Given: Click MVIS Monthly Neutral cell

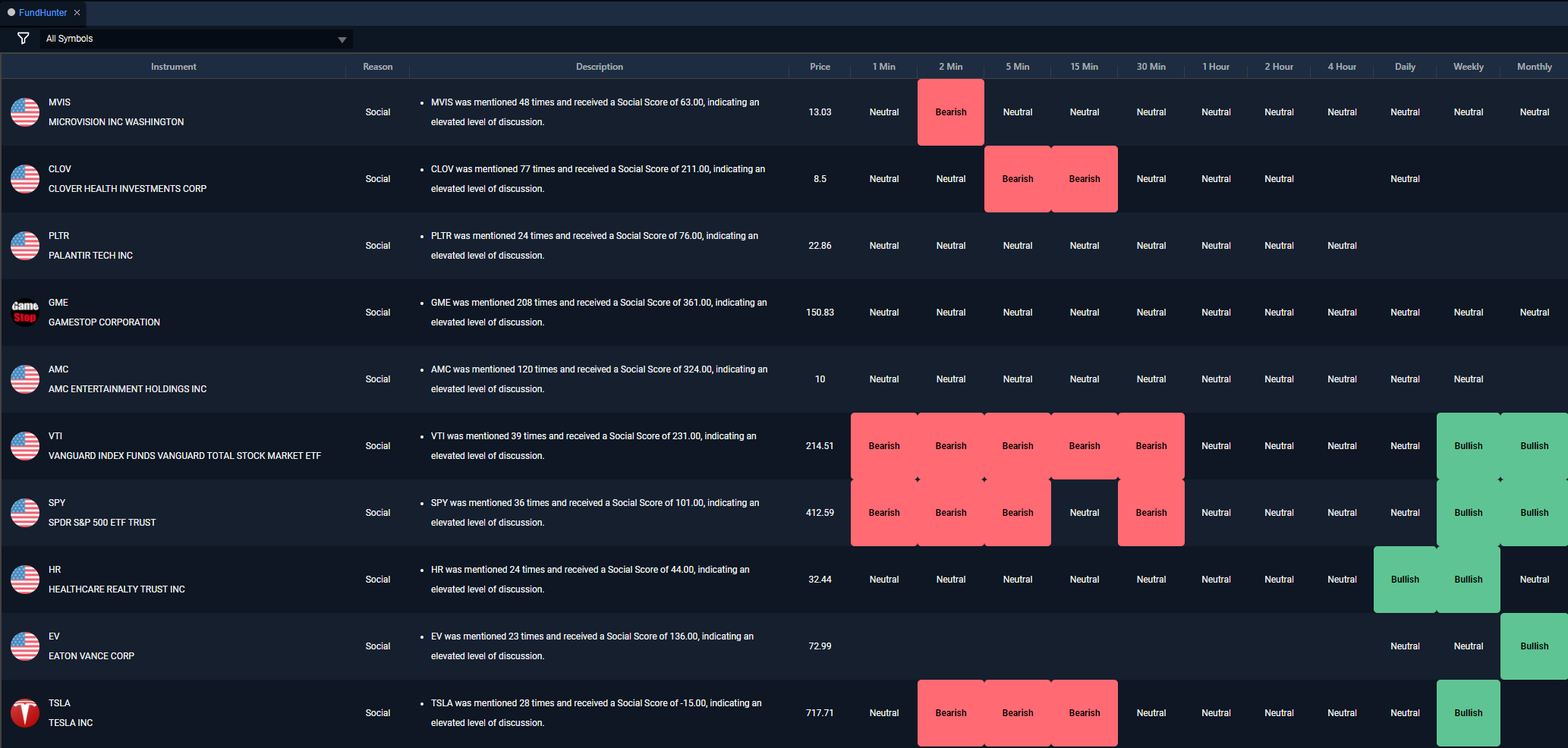Looking at the screenshot, I should tap(1534, 112).
